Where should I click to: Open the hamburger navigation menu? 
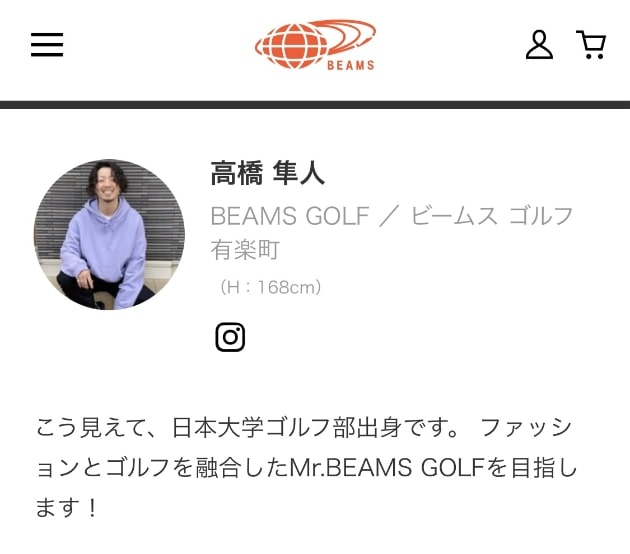coord(47,45)
